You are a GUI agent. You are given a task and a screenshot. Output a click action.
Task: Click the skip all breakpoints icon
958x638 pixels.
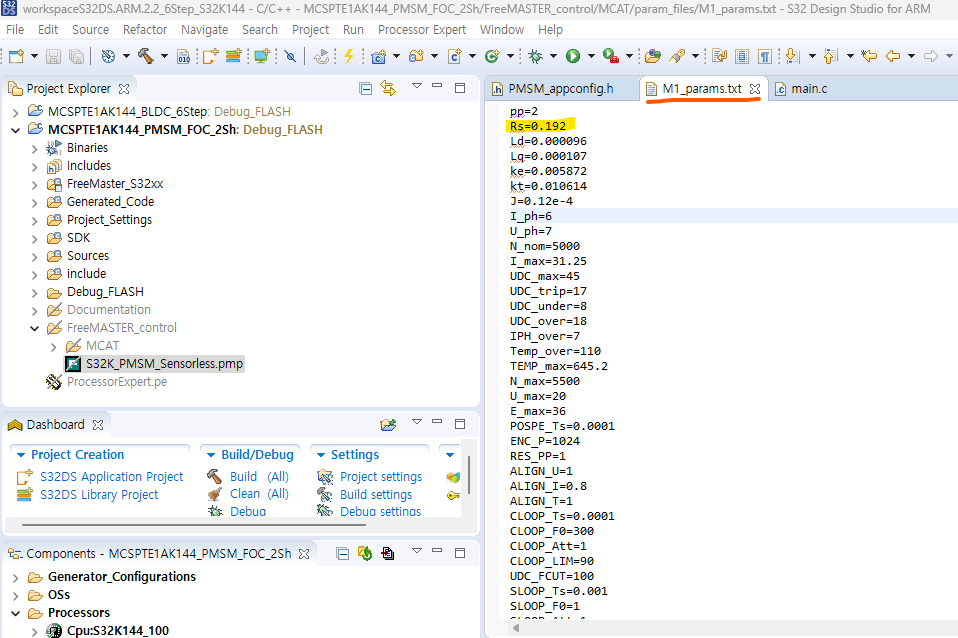tap(290, 56)
